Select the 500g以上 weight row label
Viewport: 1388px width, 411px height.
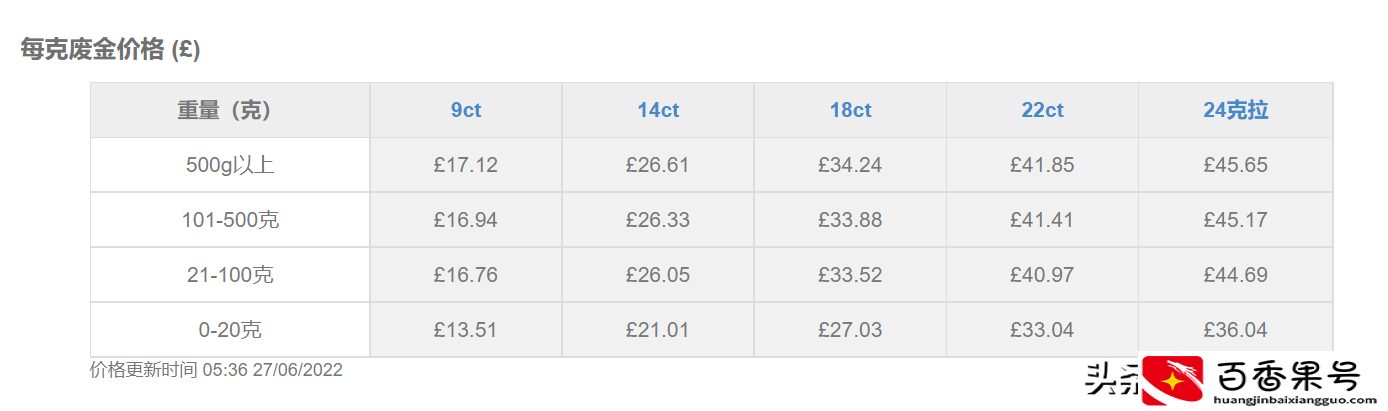point(230,165)
